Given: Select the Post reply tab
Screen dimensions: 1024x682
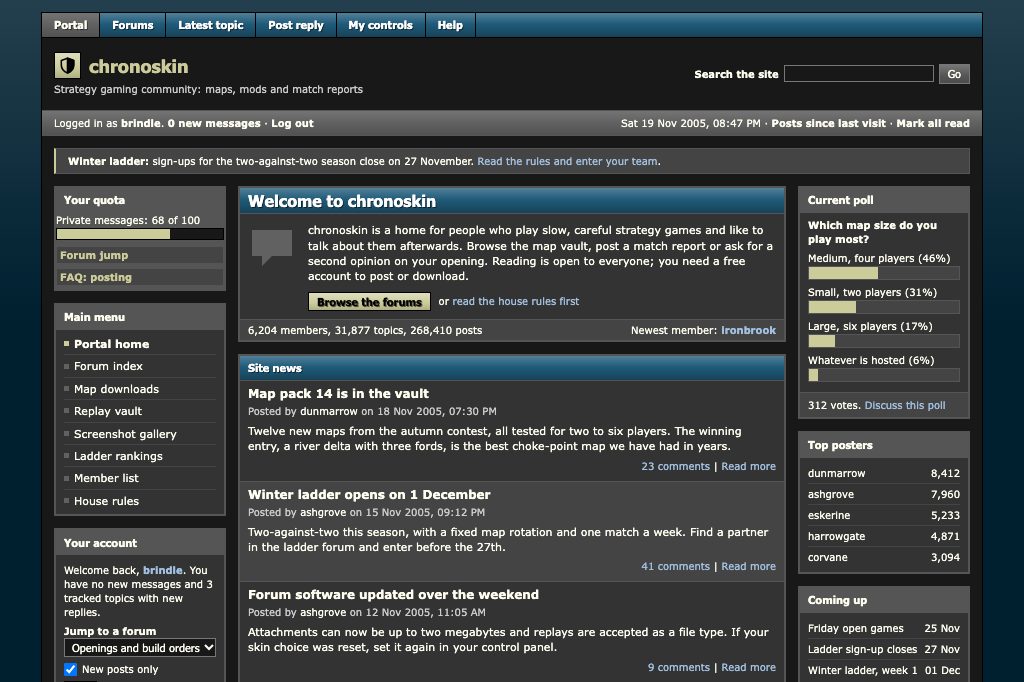Looking at the screenshot, I should point(296,25).
